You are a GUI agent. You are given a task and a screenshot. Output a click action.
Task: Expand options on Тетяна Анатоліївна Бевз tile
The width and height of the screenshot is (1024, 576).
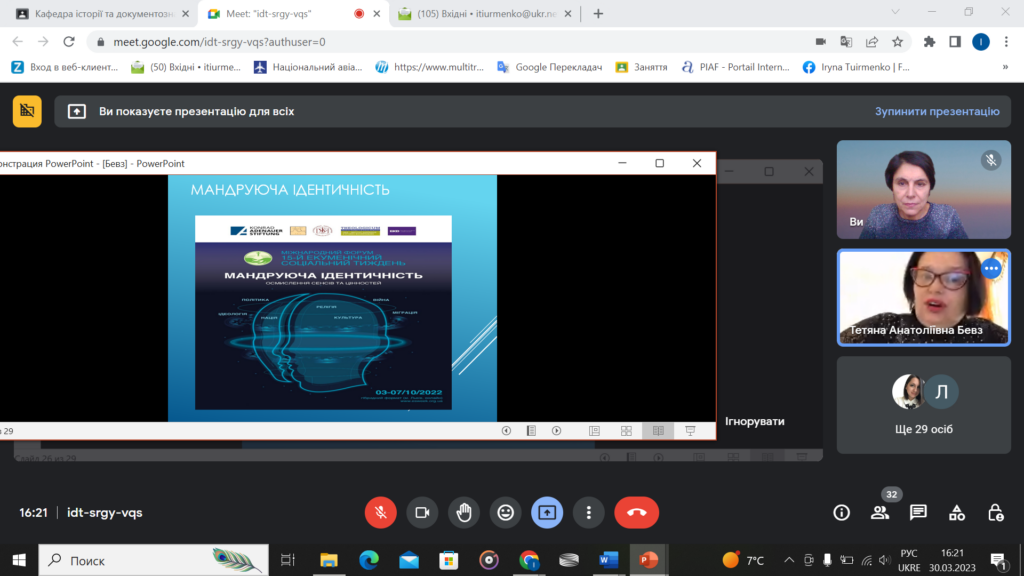pos(991,268)
